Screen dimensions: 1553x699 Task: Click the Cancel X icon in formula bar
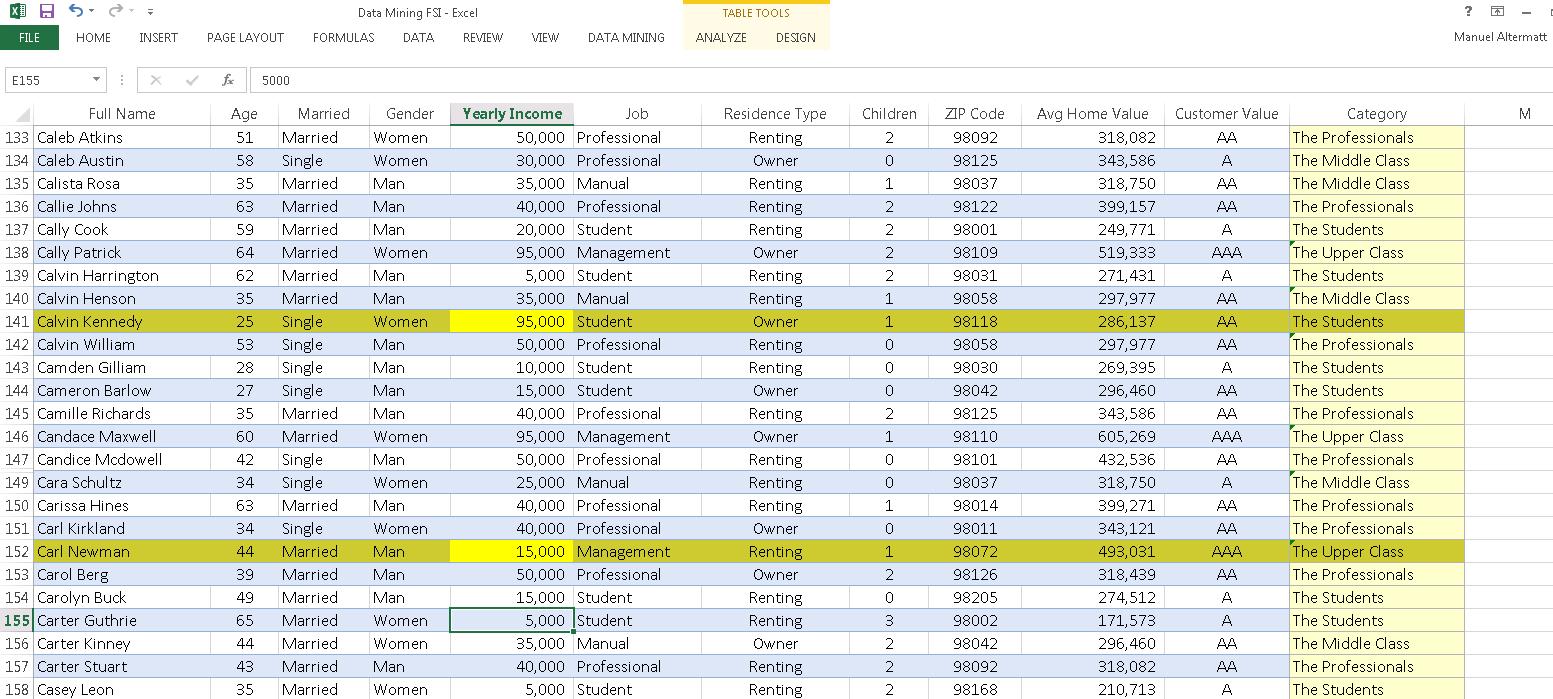(156, 80)
